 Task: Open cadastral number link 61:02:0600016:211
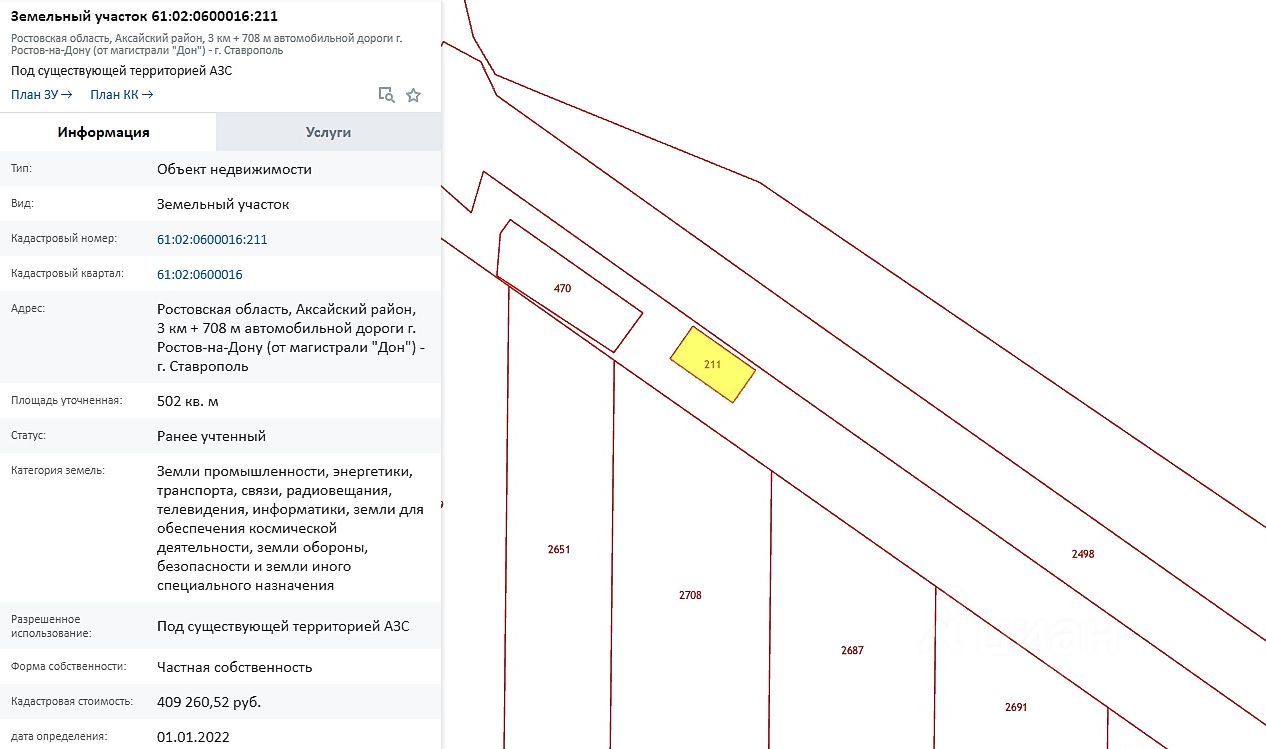[212, 240]
